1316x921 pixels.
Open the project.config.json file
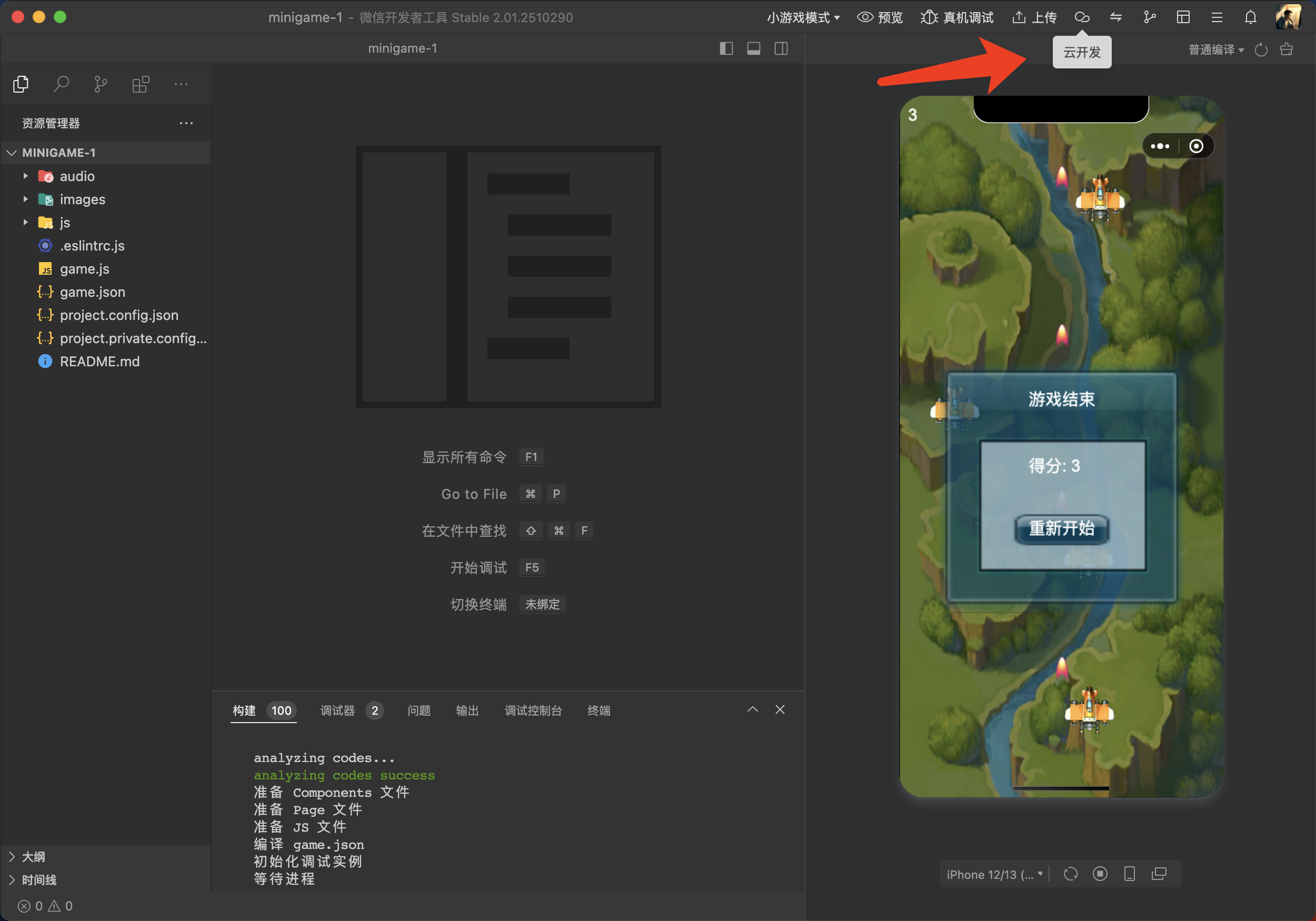coord(106,315)
